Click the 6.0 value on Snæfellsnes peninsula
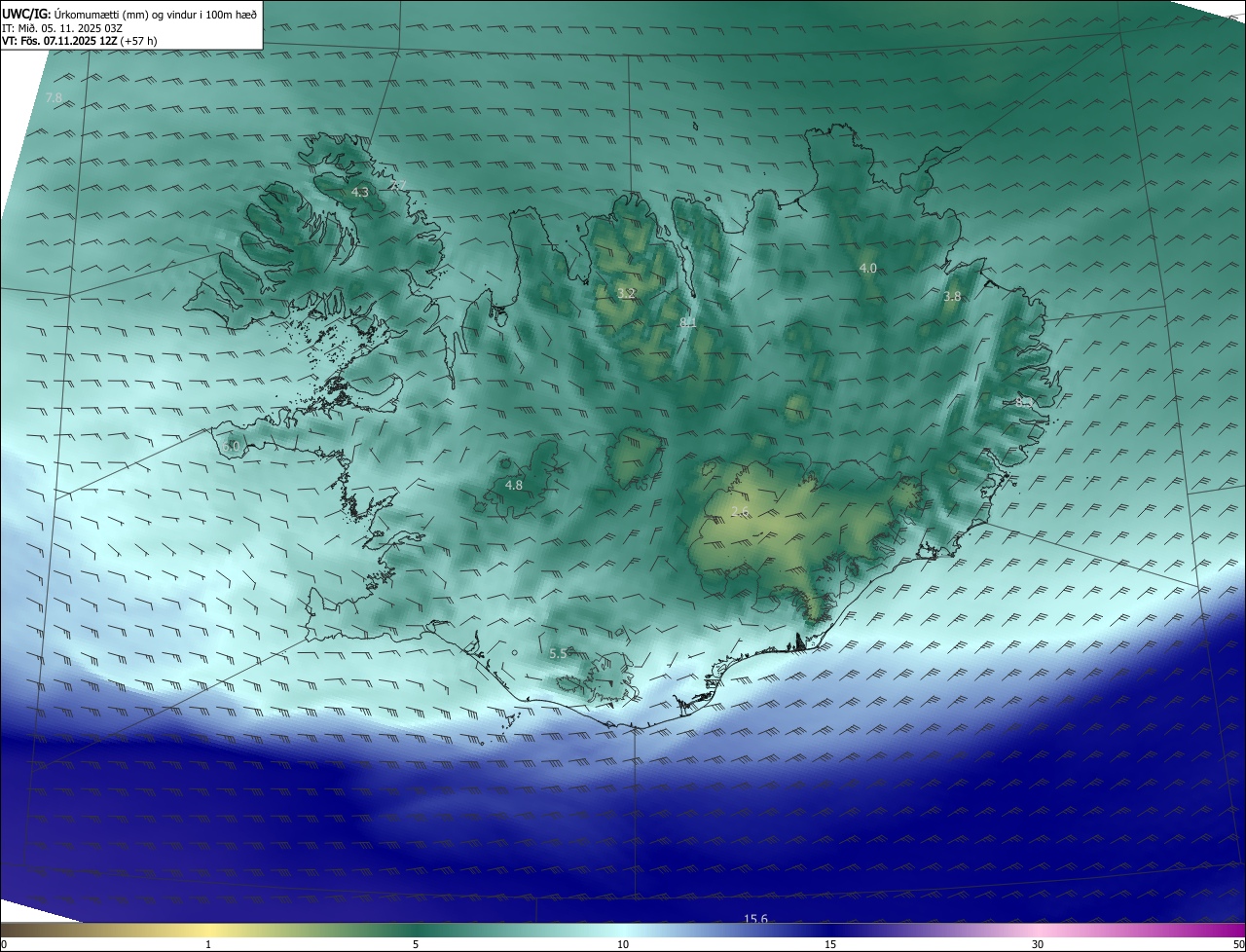Screen dimensions: 1246x952 (x=231, y=446)
